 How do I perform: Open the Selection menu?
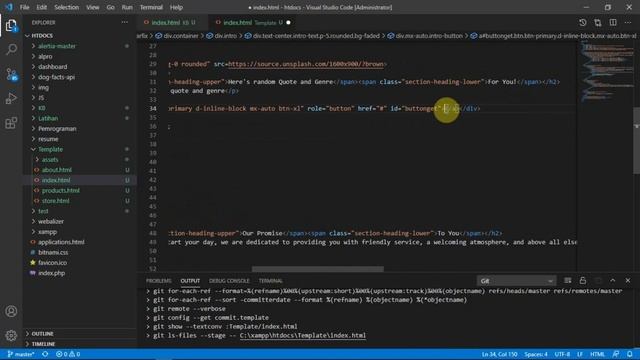pyautogui.click(x=67, y=7)
